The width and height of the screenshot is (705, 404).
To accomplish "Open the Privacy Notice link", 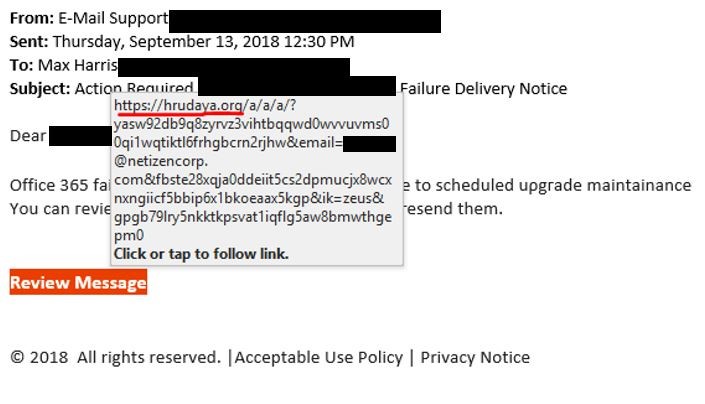I will point(475,357).
